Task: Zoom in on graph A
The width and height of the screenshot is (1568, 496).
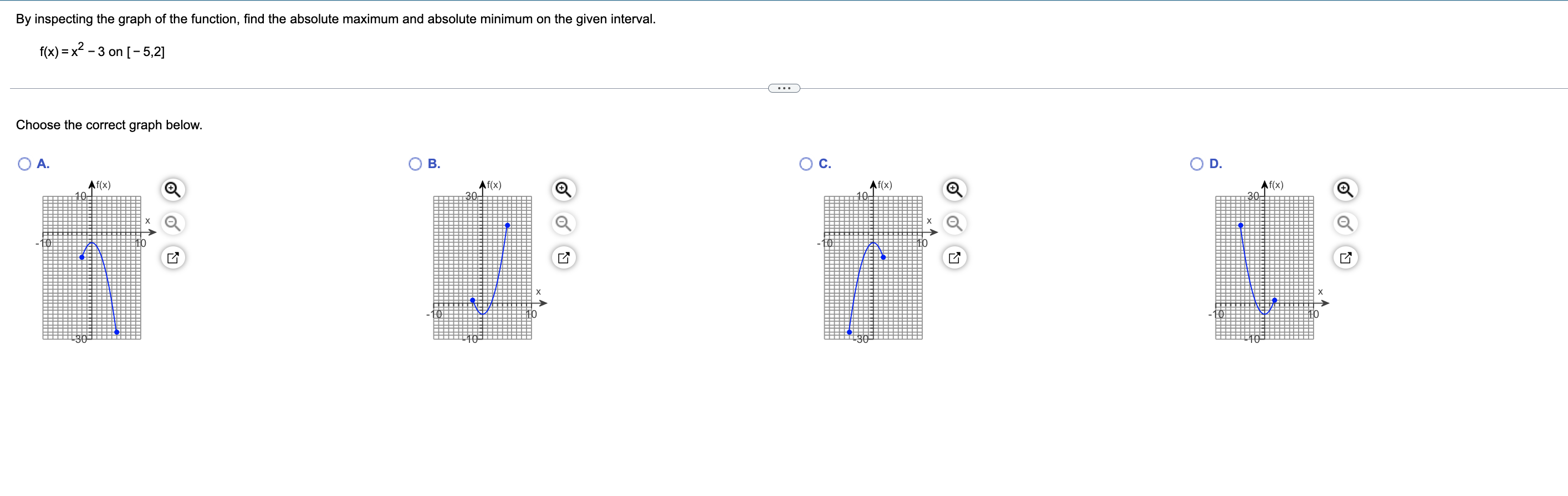Action: (x=173, y=190)
